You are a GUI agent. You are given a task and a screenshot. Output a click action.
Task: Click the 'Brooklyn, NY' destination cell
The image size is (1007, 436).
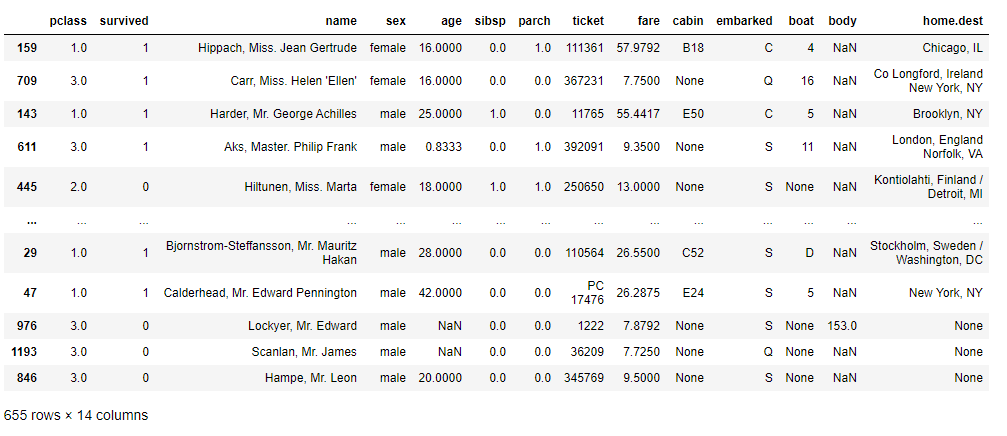coord(944,114)
